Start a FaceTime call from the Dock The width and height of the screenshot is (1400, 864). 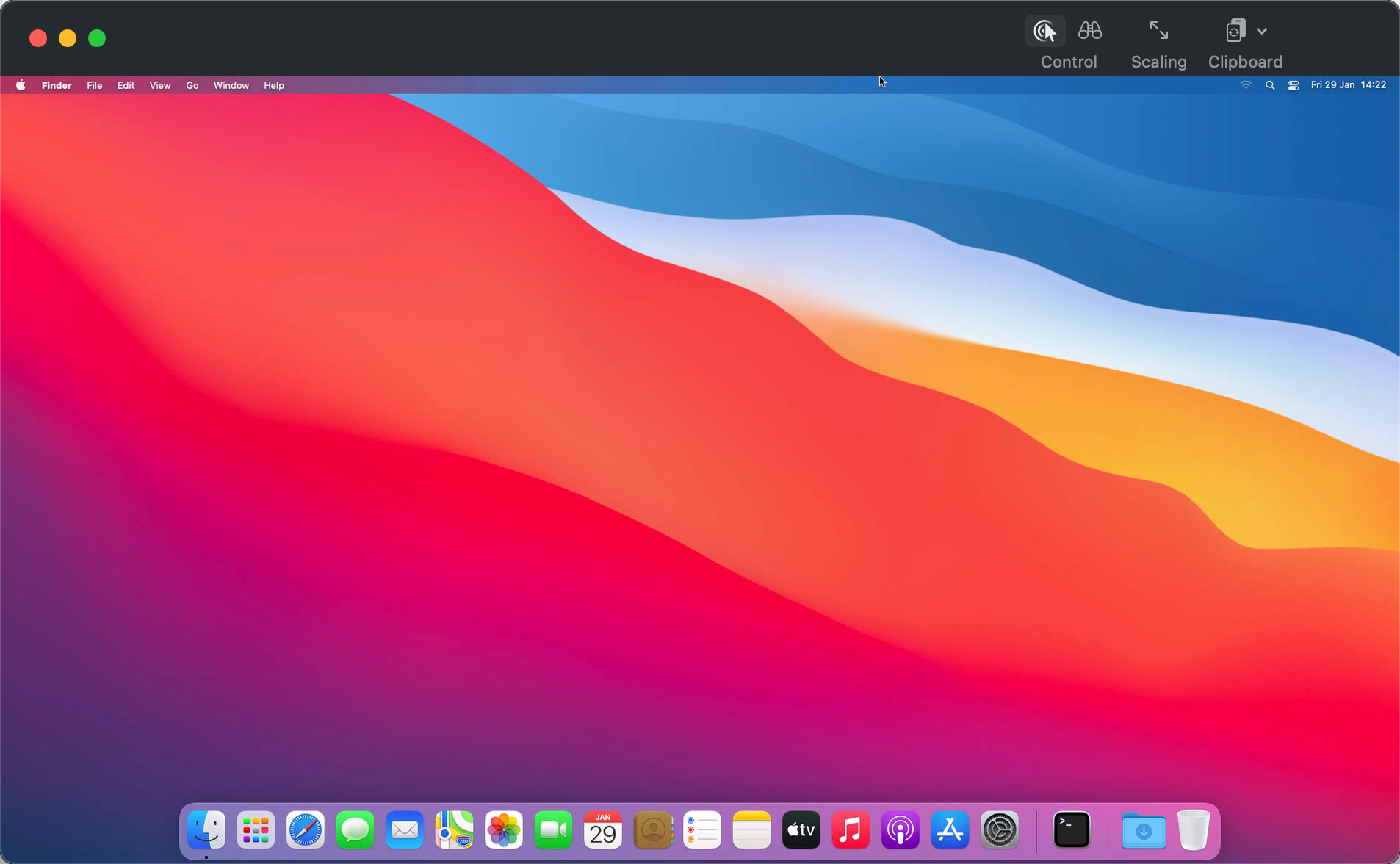[552, 829]
